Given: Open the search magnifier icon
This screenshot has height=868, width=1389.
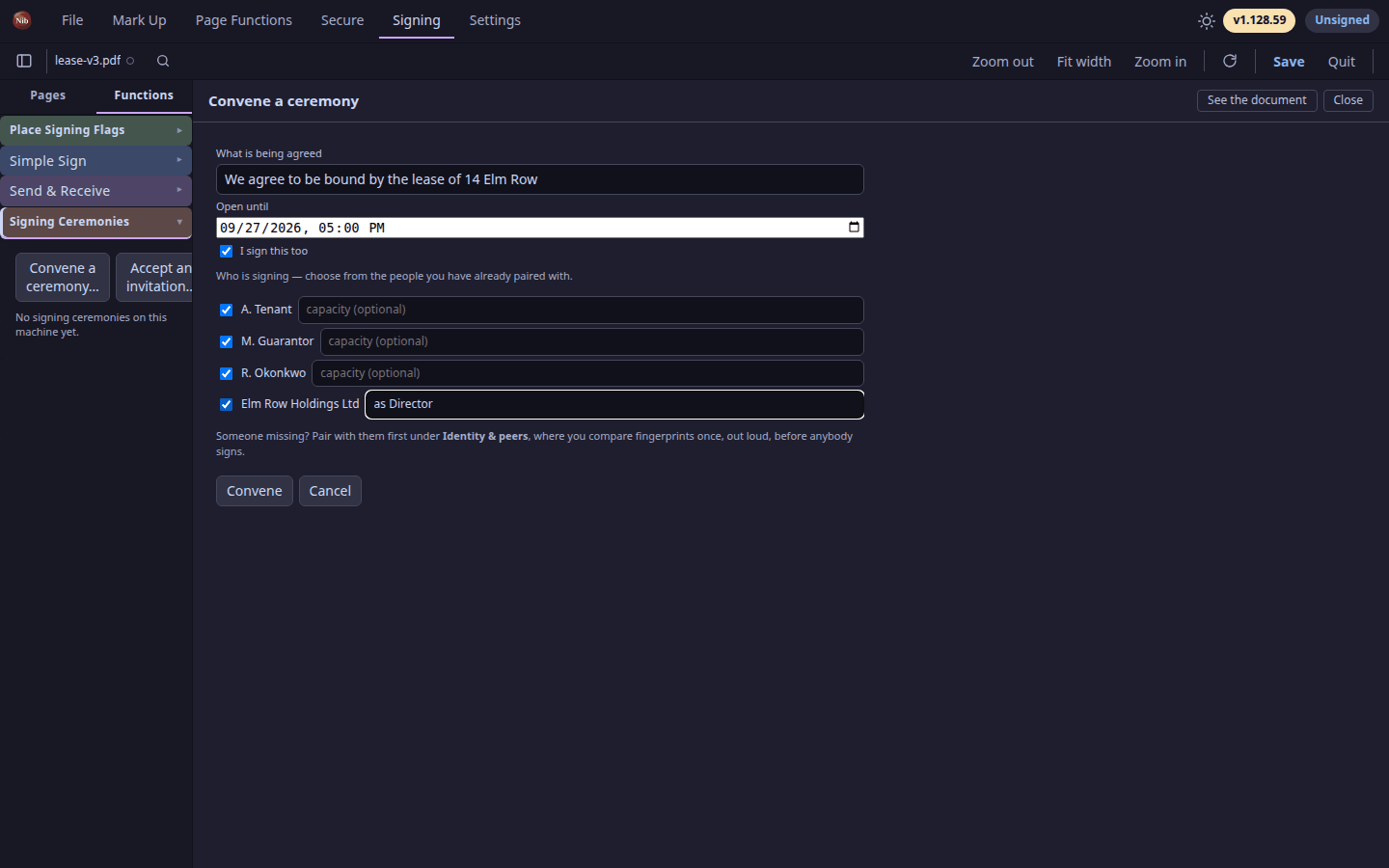Looking at the screenshot, I should click(163, 61).
